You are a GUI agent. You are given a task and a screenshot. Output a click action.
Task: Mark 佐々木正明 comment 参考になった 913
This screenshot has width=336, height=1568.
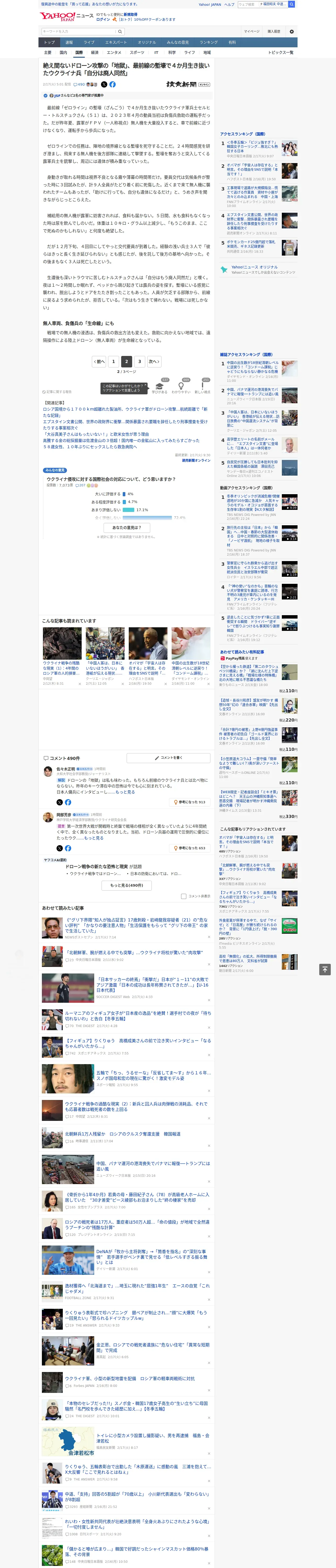coord(190,802)
